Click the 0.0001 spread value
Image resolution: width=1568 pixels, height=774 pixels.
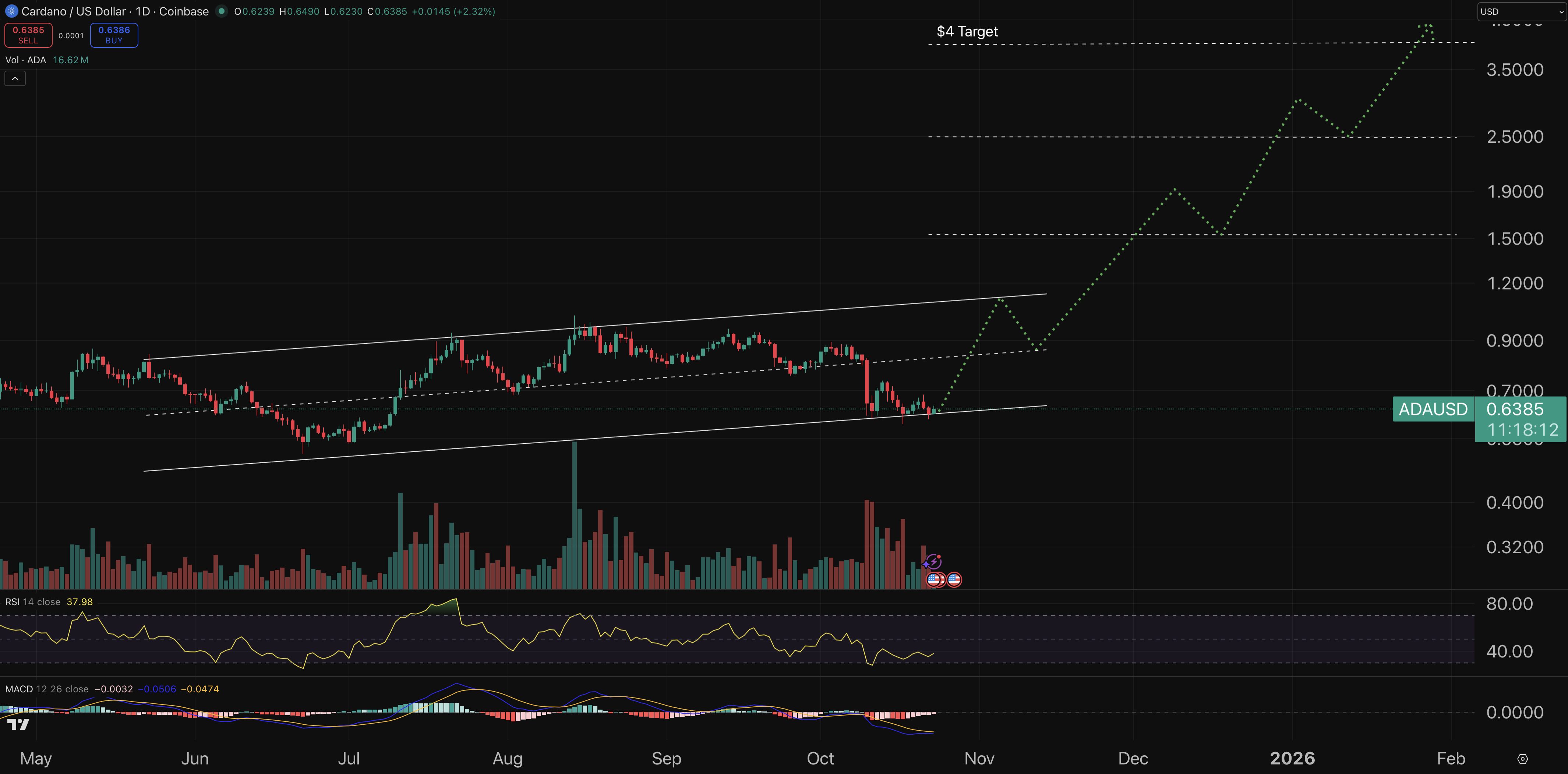point(71,35)
